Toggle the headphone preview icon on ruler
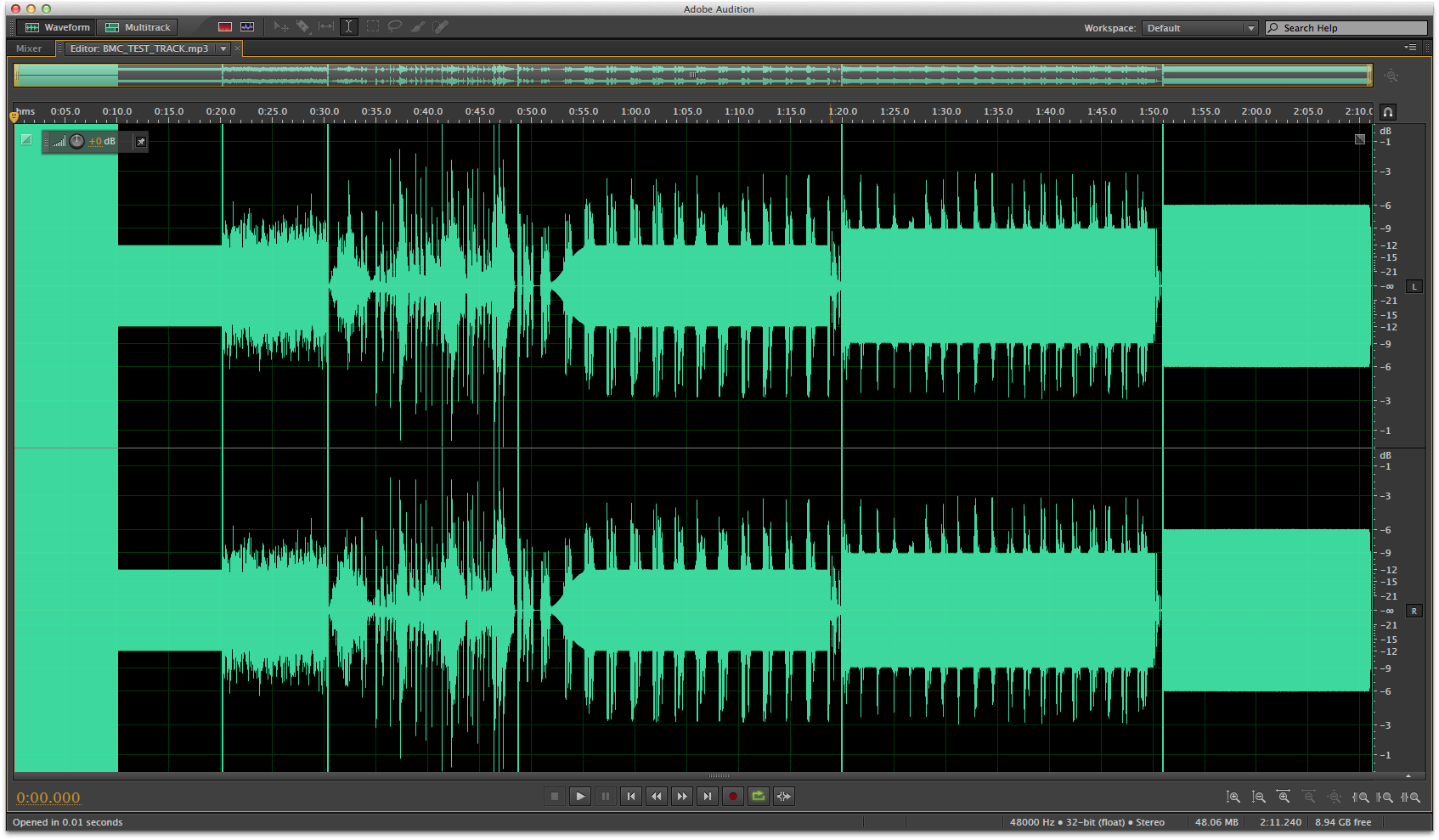Image resolution: width=1439 pixels, height=840 pixels. (1388, 112)
